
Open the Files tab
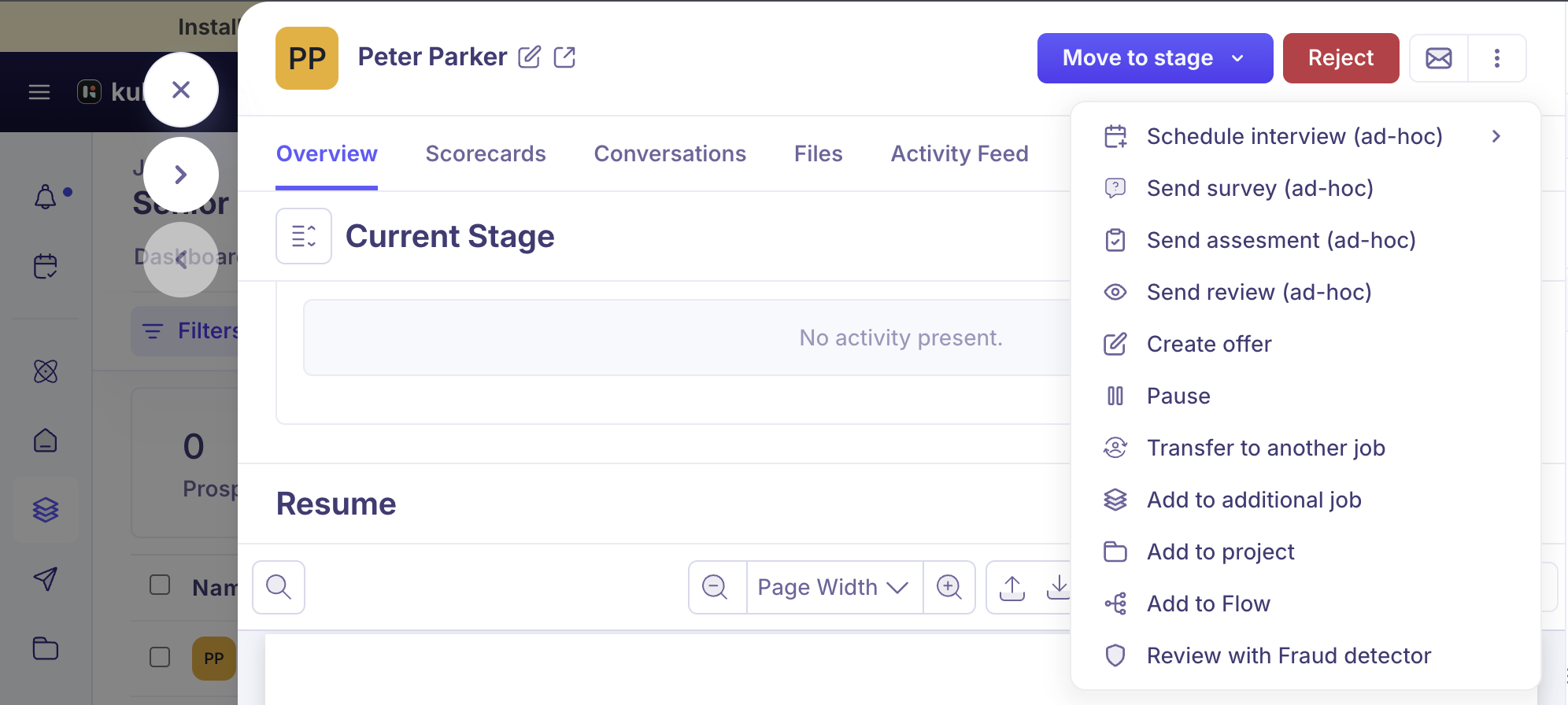(818, 153)
